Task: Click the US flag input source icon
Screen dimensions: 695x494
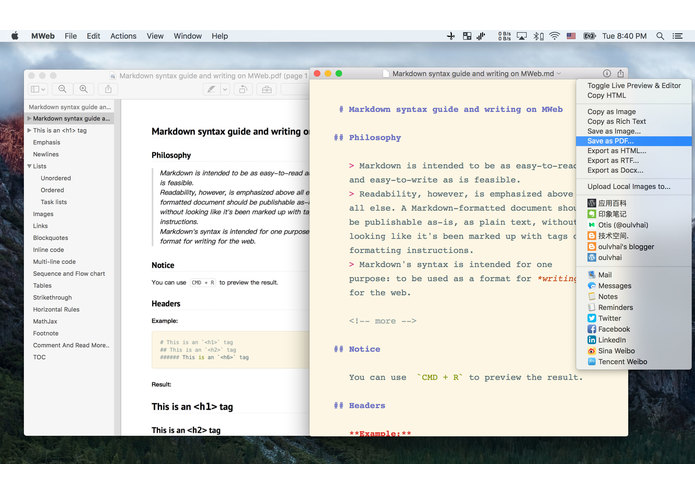Action: pyautogui.click(x=571, y=36)
